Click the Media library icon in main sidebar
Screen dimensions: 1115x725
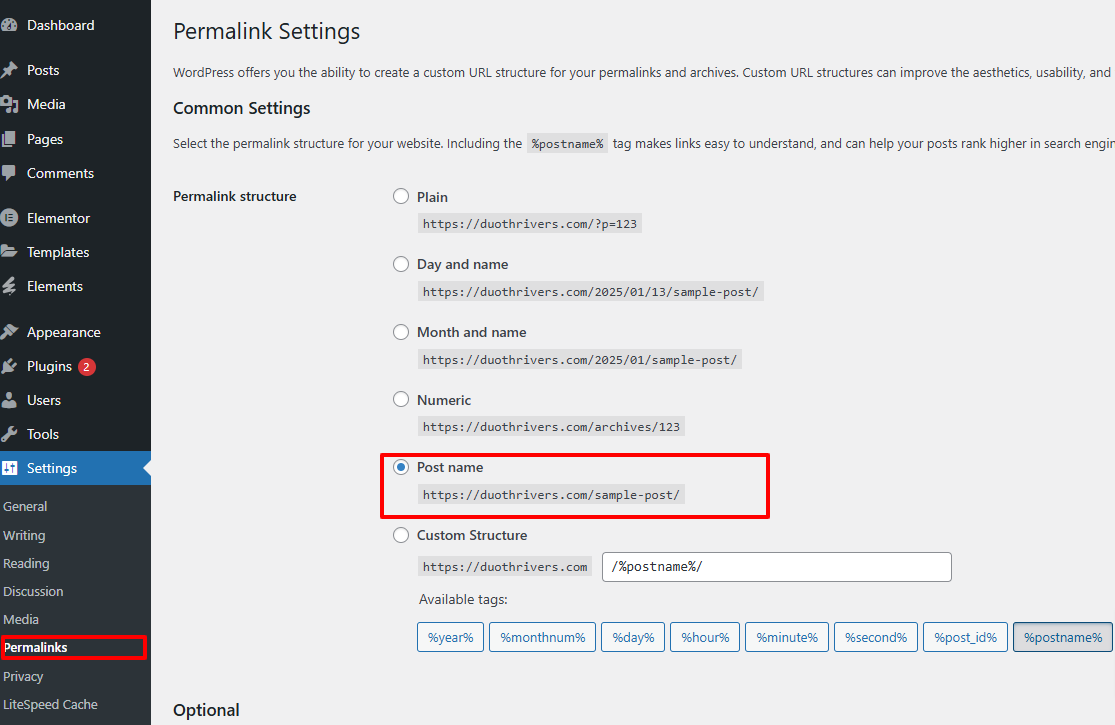9,104
